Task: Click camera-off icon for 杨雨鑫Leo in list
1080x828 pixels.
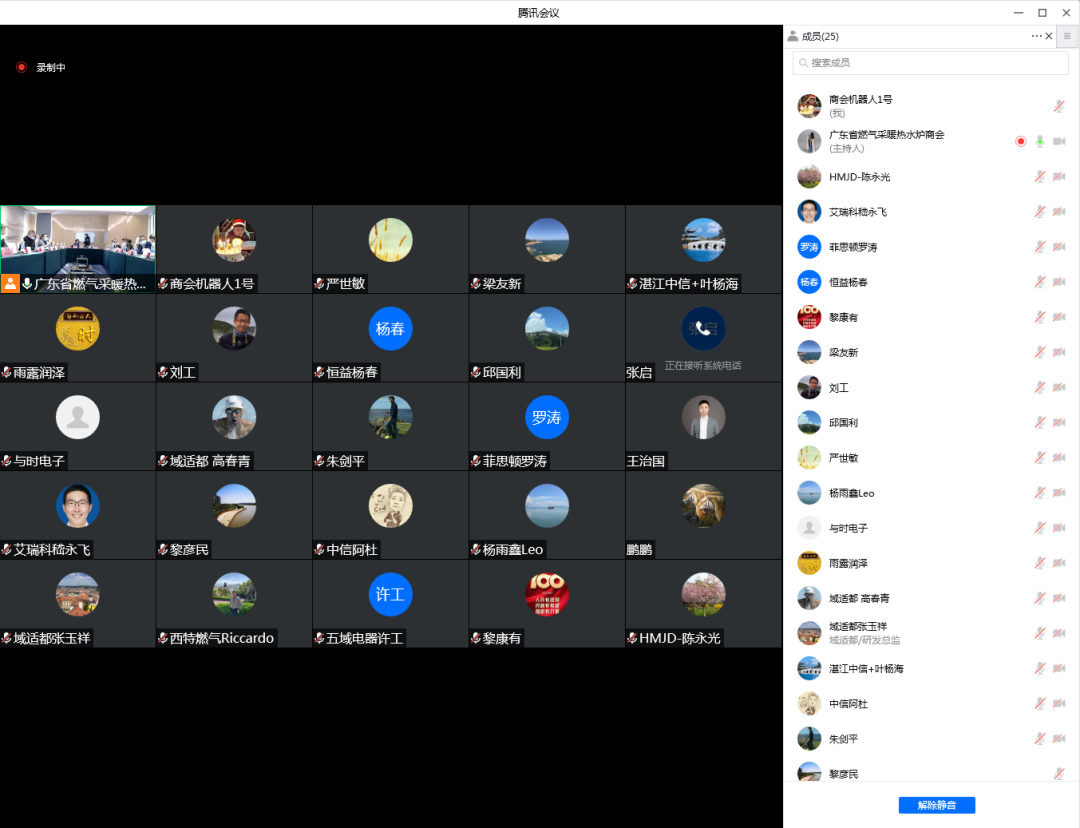Action: tap(1059, 493)
